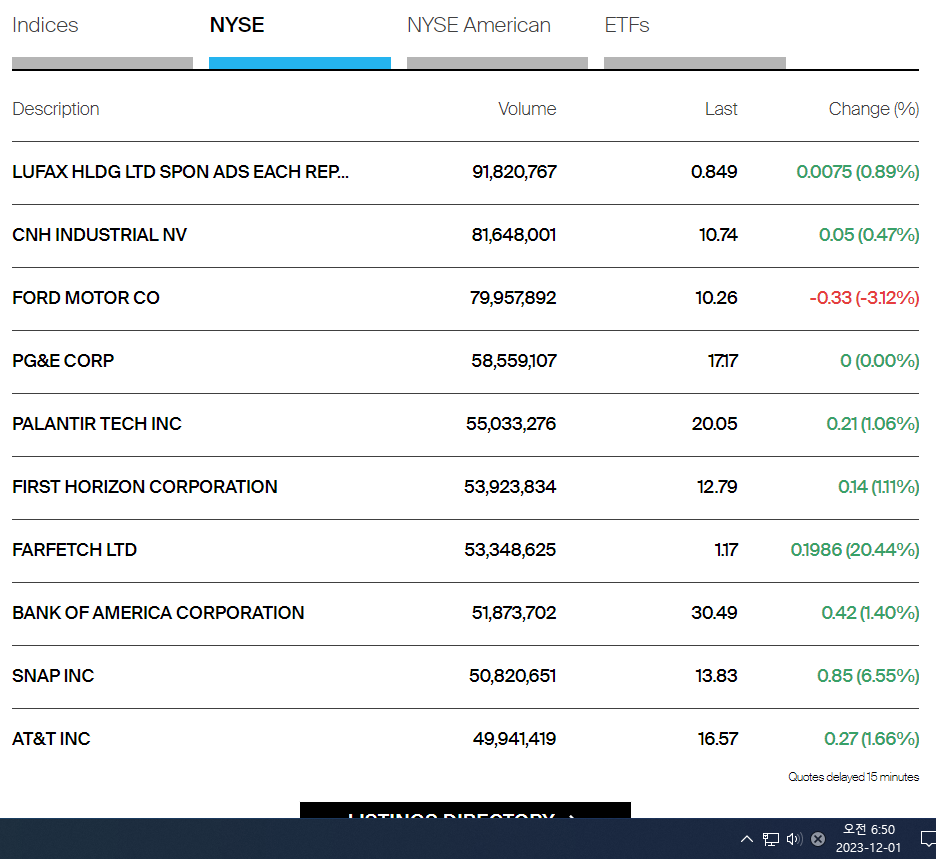This screenshot has height=859, width=936.
Task: Click CNH change 0.05 (0.47%)
Action: [x=869, y=235]
